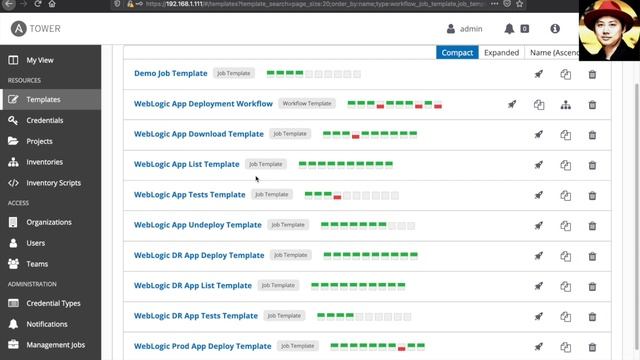The width and height of the screenshot is (640, 360).
Task: Copy WebLogic App Deployment Workflow
Action: (x=539, y=104)
